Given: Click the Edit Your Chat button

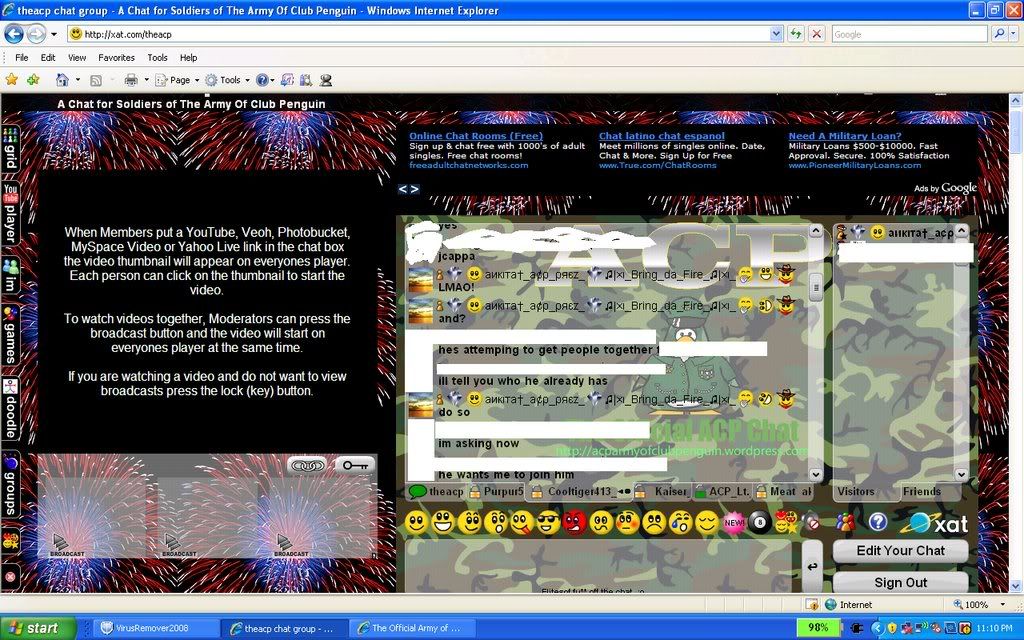Looking at the screenshot, I should [901, 551].
